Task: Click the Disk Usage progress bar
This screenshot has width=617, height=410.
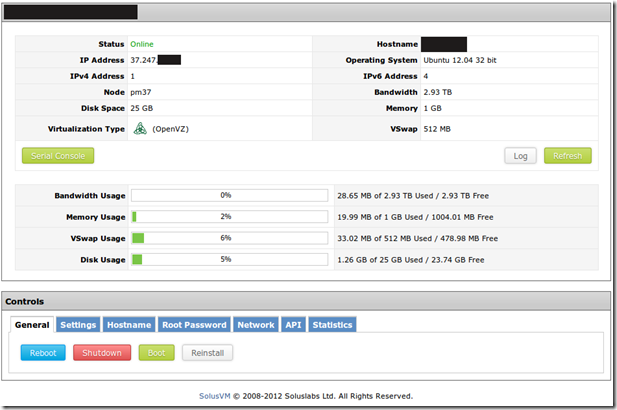Action: pos(229,259)
